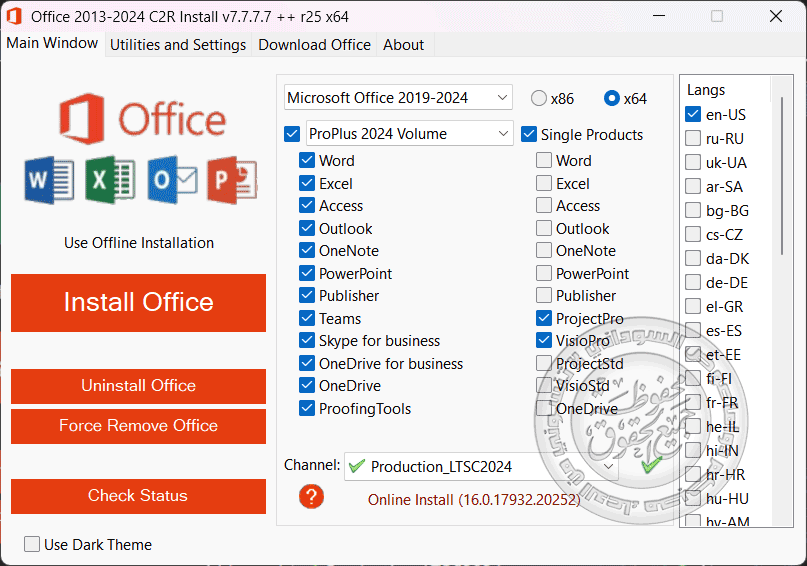
Task: Uncheck the ProjectPro checkbox
Action: coord(544,319)
